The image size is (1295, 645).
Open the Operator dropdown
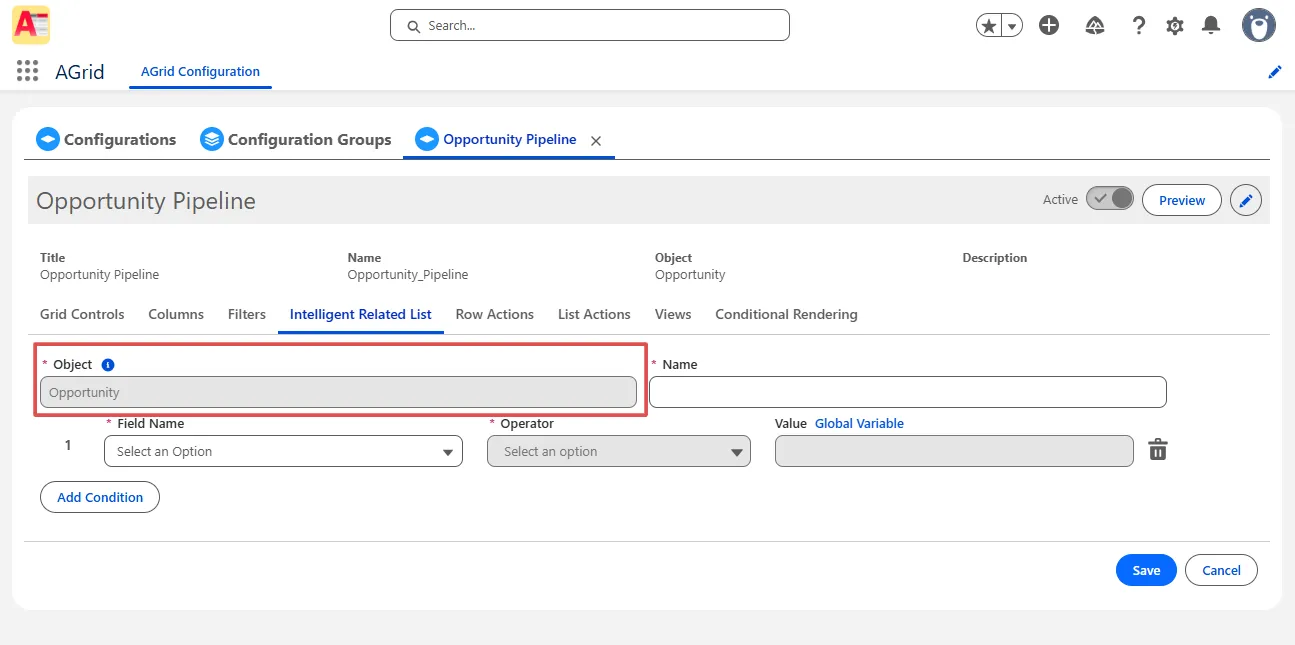coord(618,452)
